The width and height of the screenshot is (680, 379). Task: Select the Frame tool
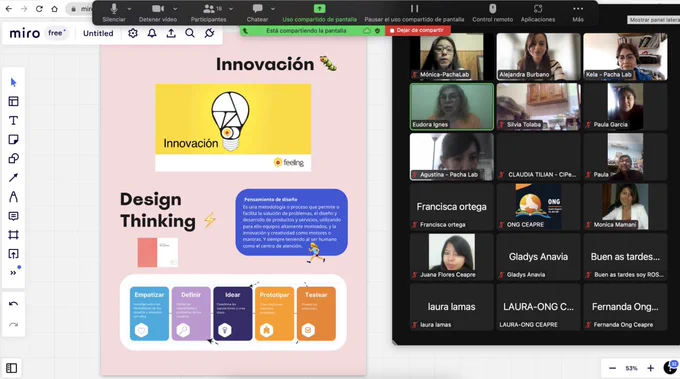pos(13,235)
